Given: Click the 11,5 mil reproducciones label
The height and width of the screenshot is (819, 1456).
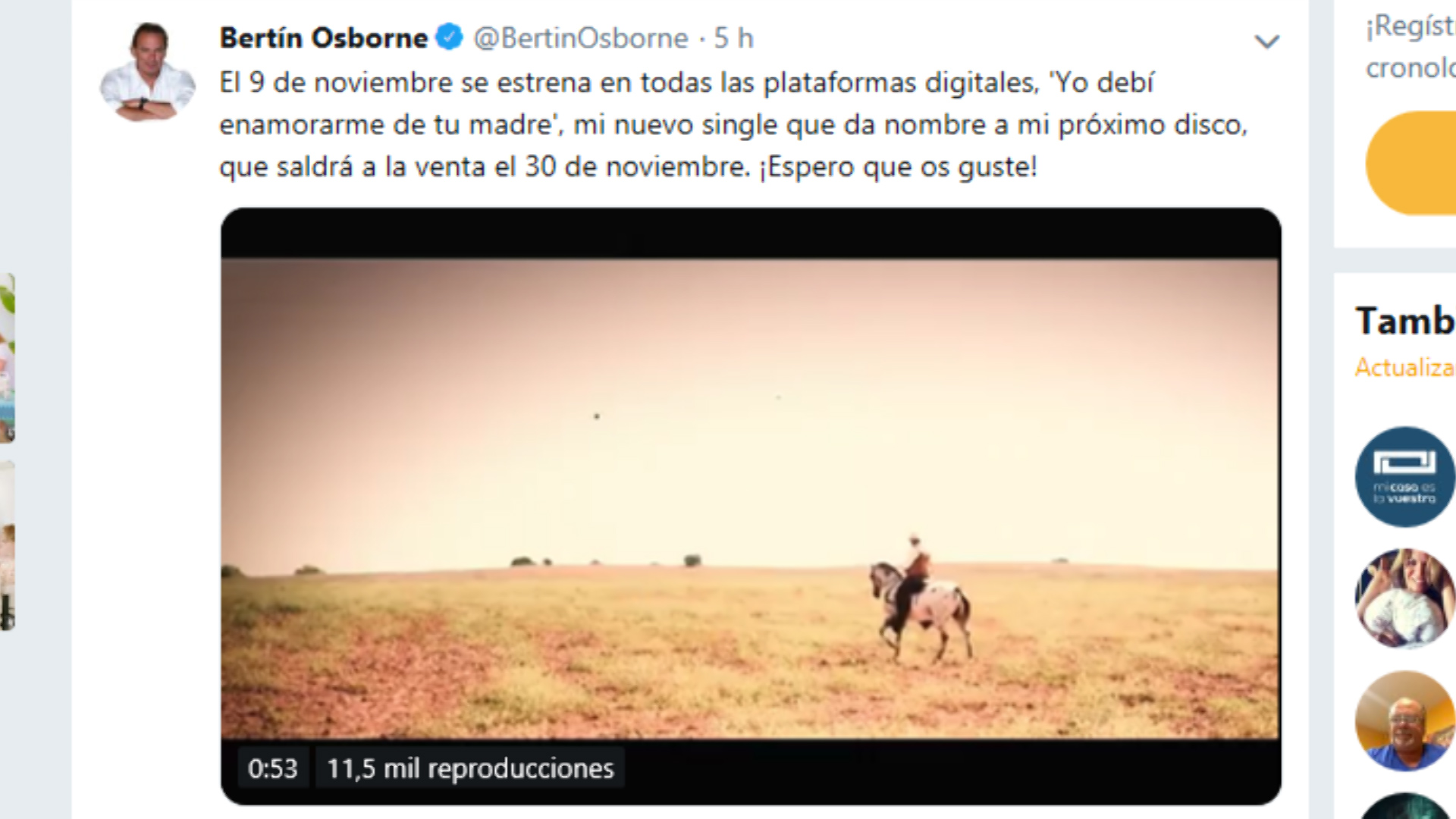Looking at the screenshot, I should point(470,768).
